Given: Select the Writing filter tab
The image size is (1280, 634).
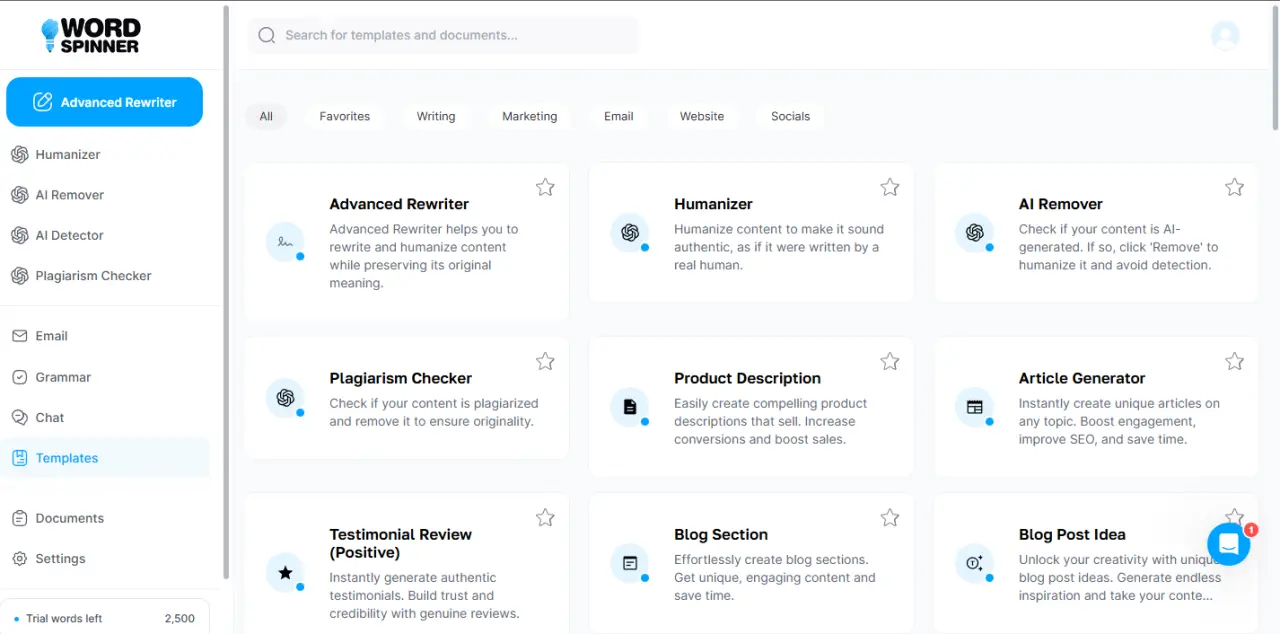Looking at the screenshot, I should (436, 116).
